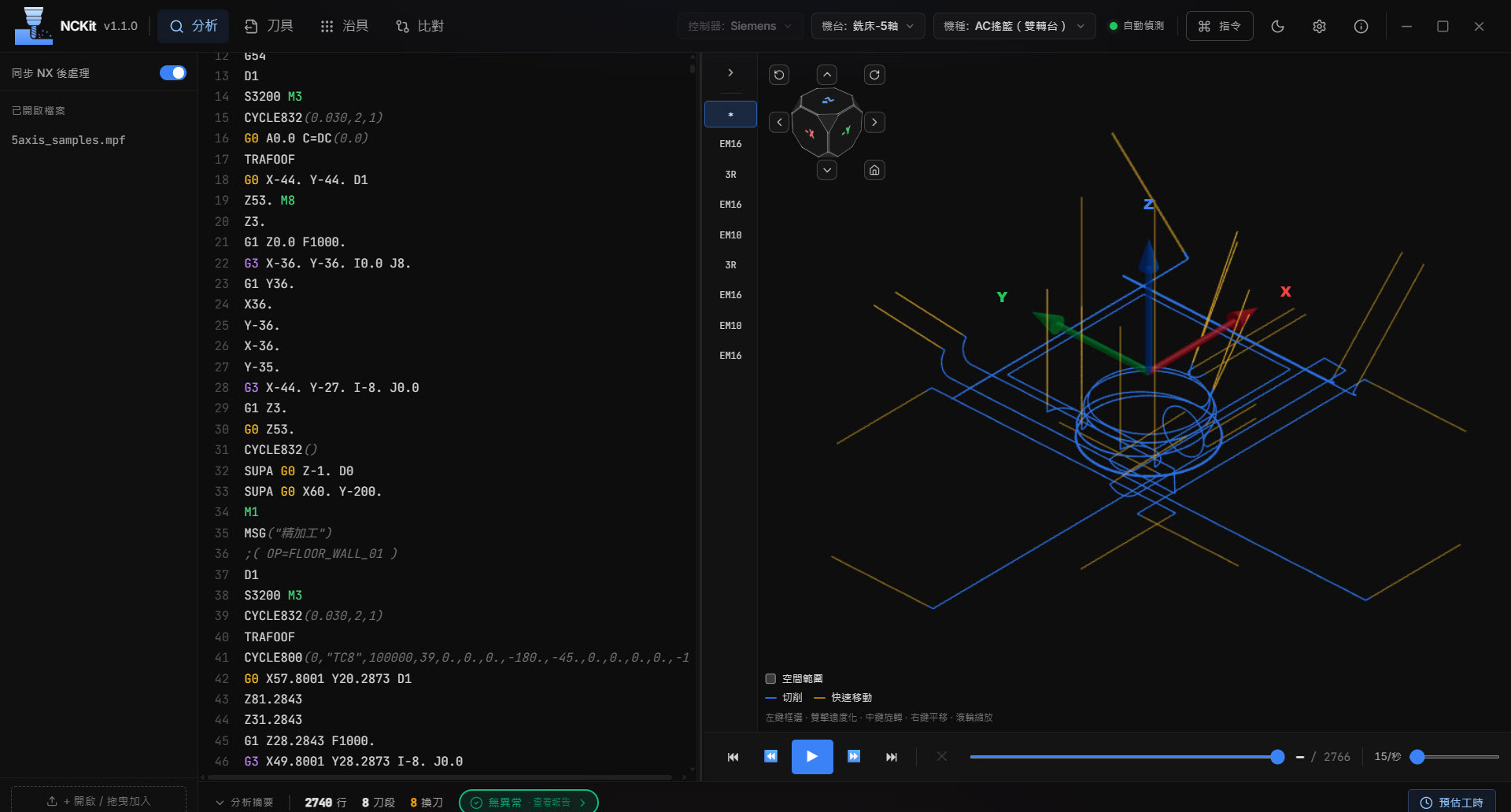Viewport: 1511px width, 812px height.
Task: Rotate view left arrow
Action: 779,122
